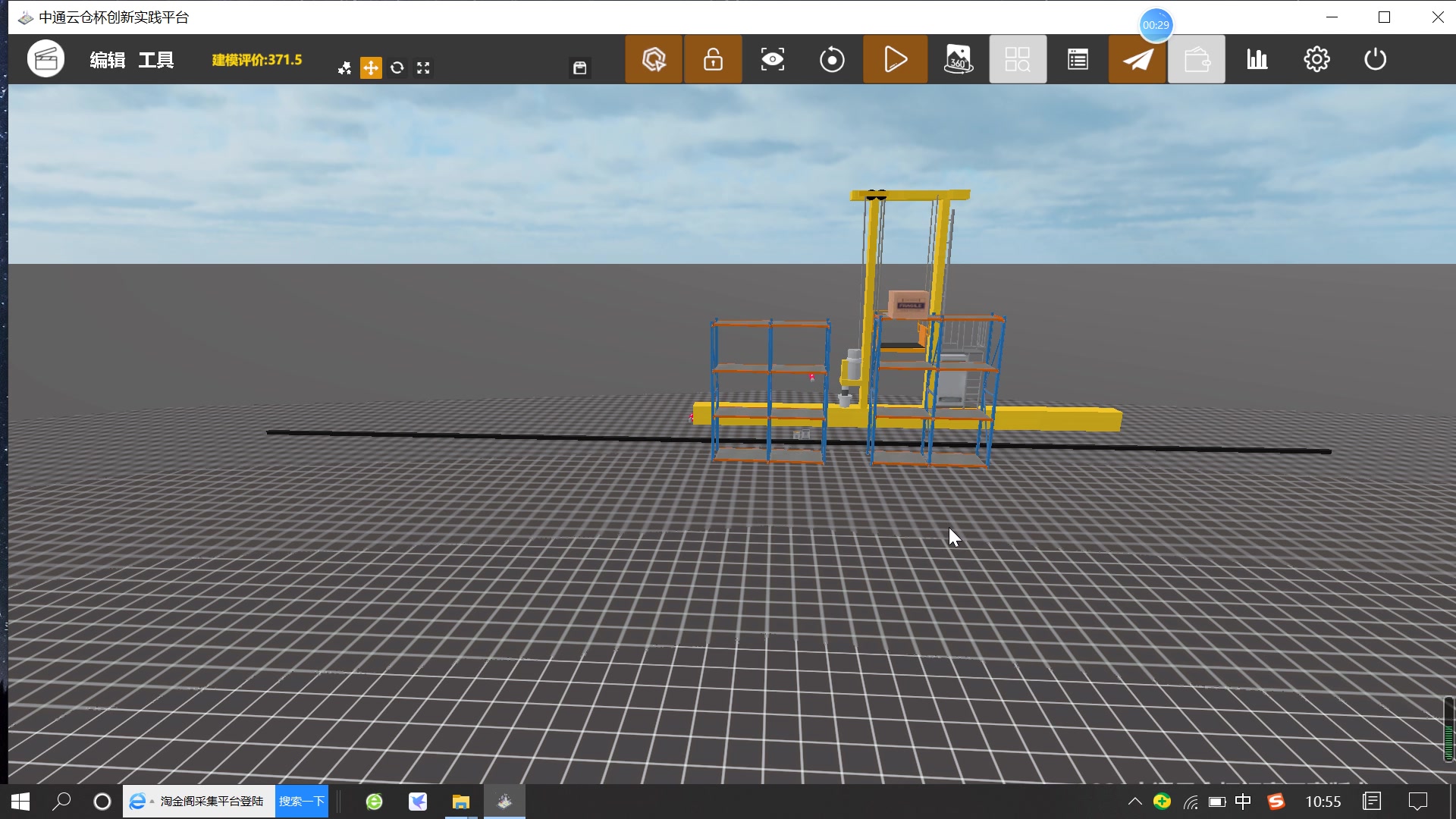Open the 工具 menu

[x=156, y=60]
